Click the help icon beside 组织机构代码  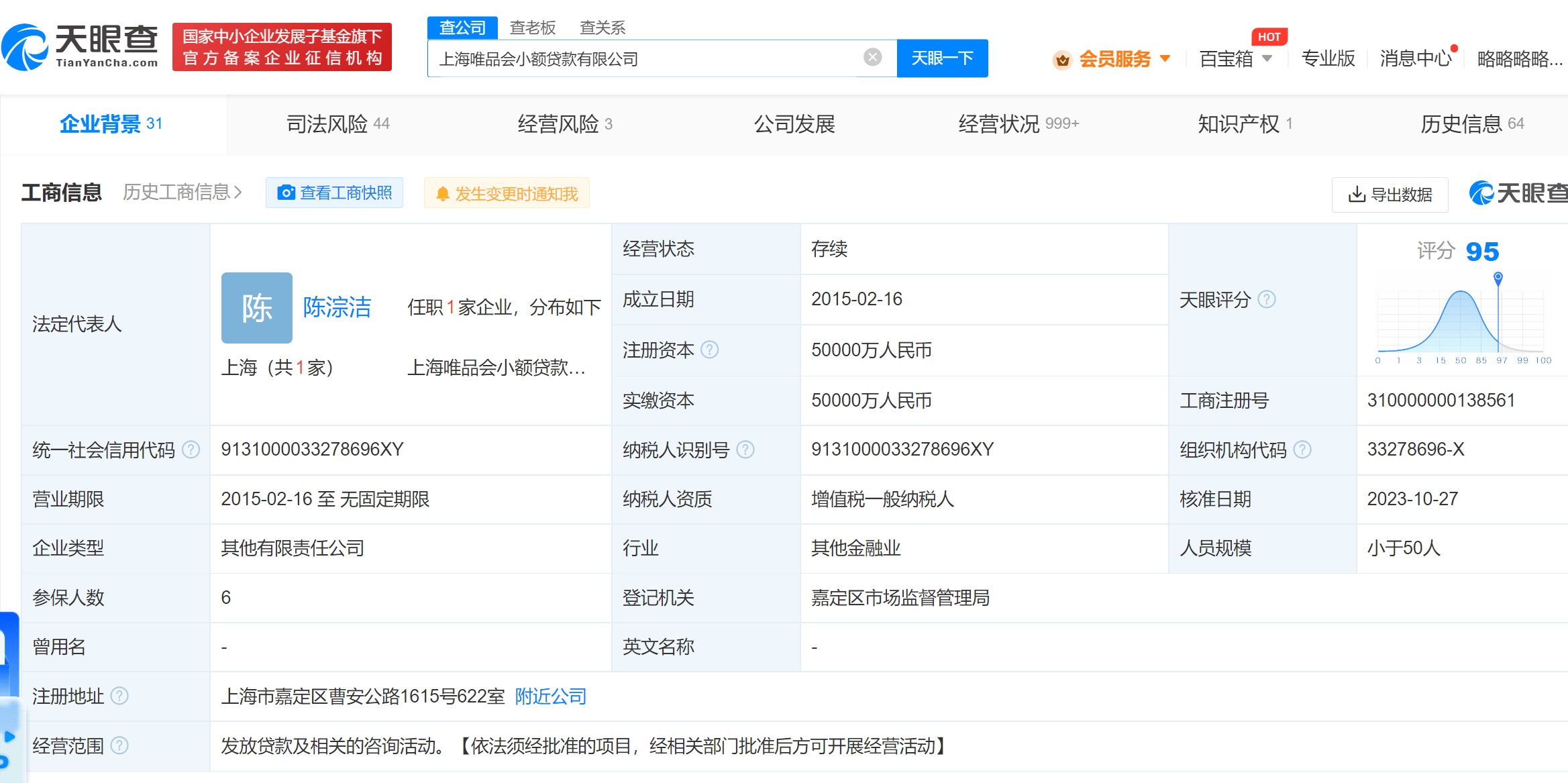pyautogui.click(x=1302, y=450)
